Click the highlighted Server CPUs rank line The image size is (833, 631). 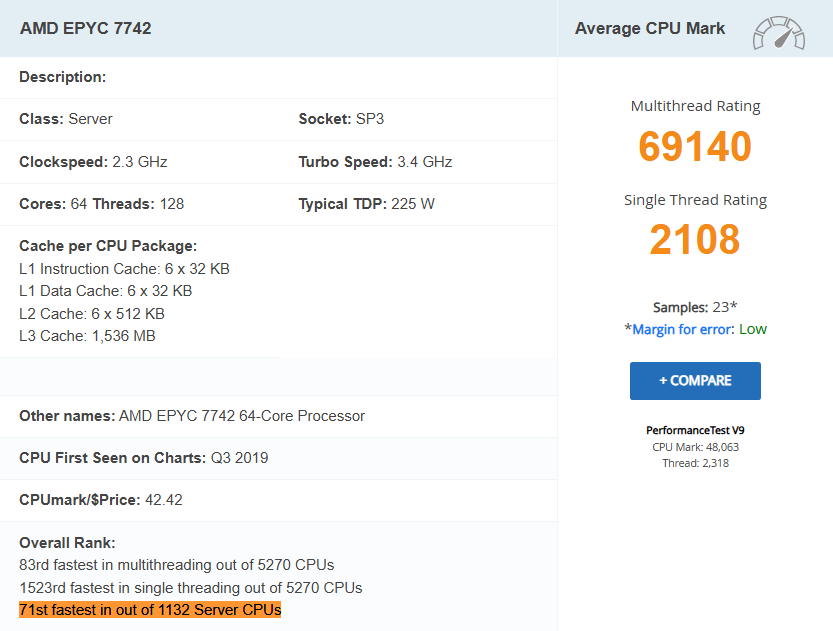pos(150,609)
